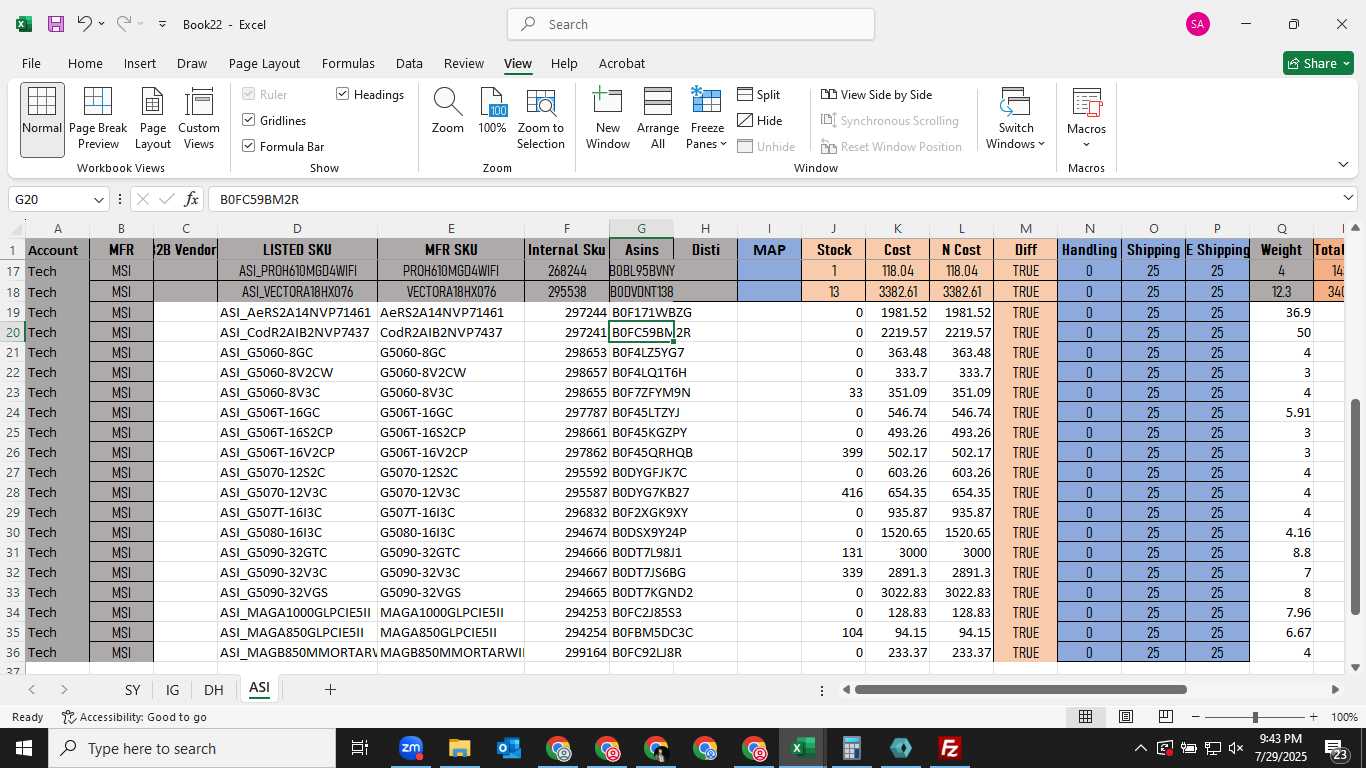Switch to the Data ribbon tab
This screenshot has width=1366, height=768.
pos(409,63)
